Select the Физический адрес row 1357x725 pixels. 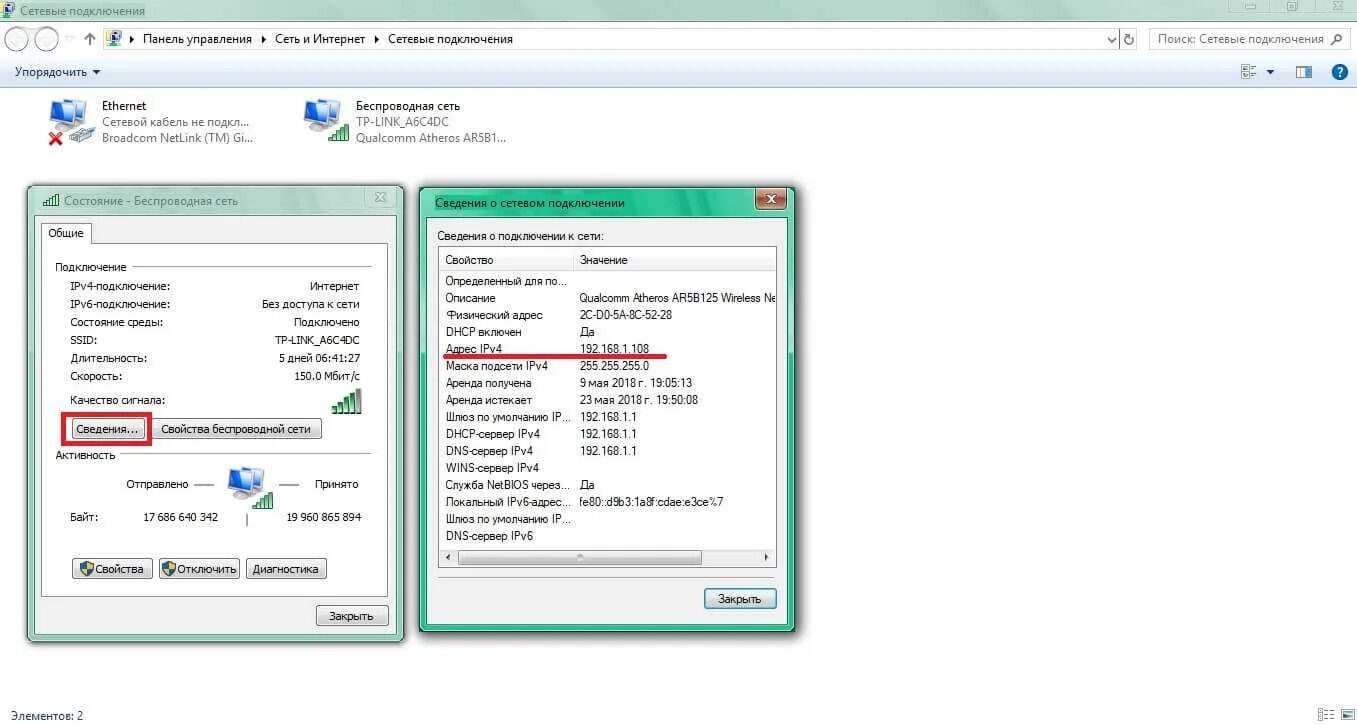click(608, 315)
